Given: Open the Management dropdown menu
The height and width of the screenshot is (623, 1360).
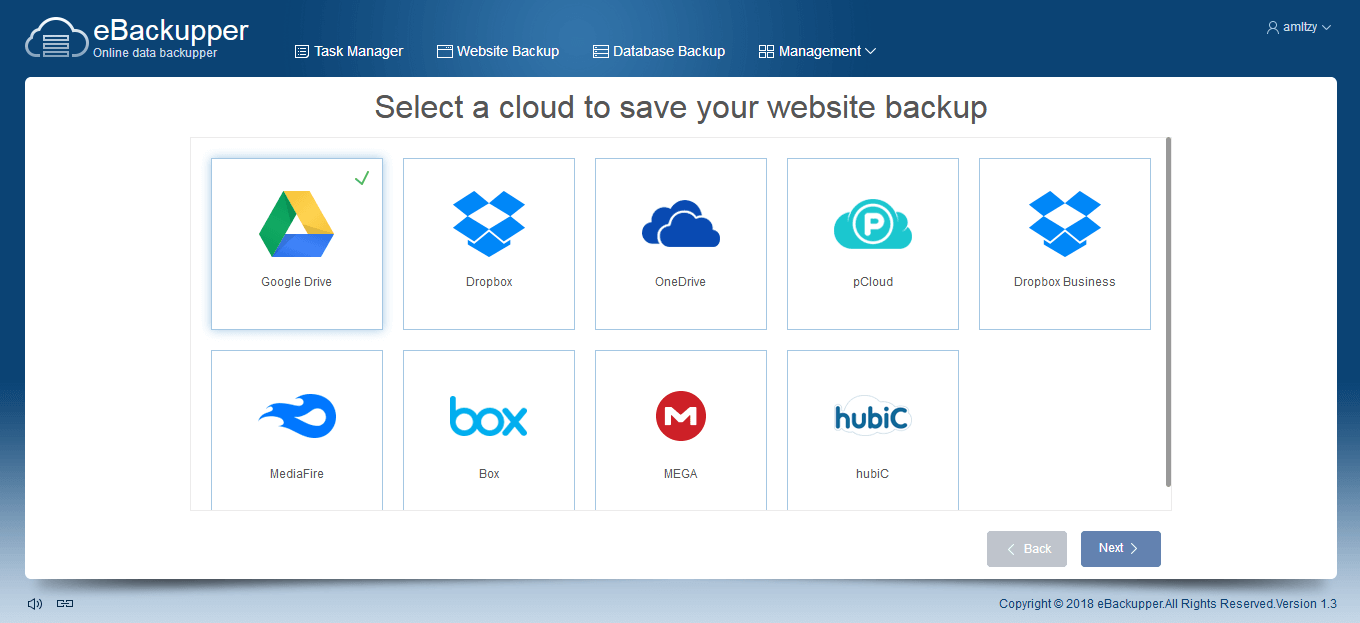Looking at the screenshot, I should point(817,51).
